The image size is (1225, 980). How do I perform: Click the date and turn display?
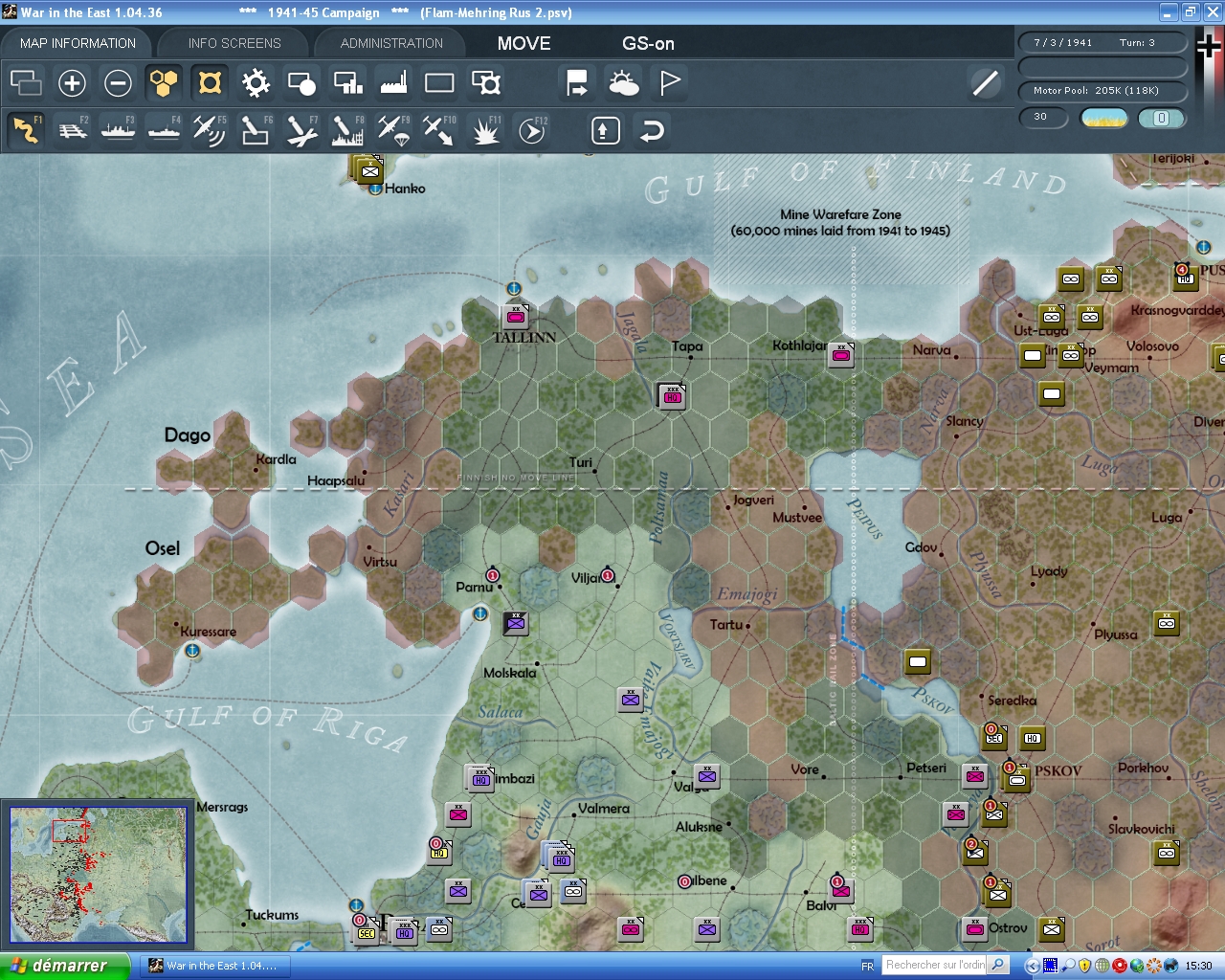point(1102,43)
